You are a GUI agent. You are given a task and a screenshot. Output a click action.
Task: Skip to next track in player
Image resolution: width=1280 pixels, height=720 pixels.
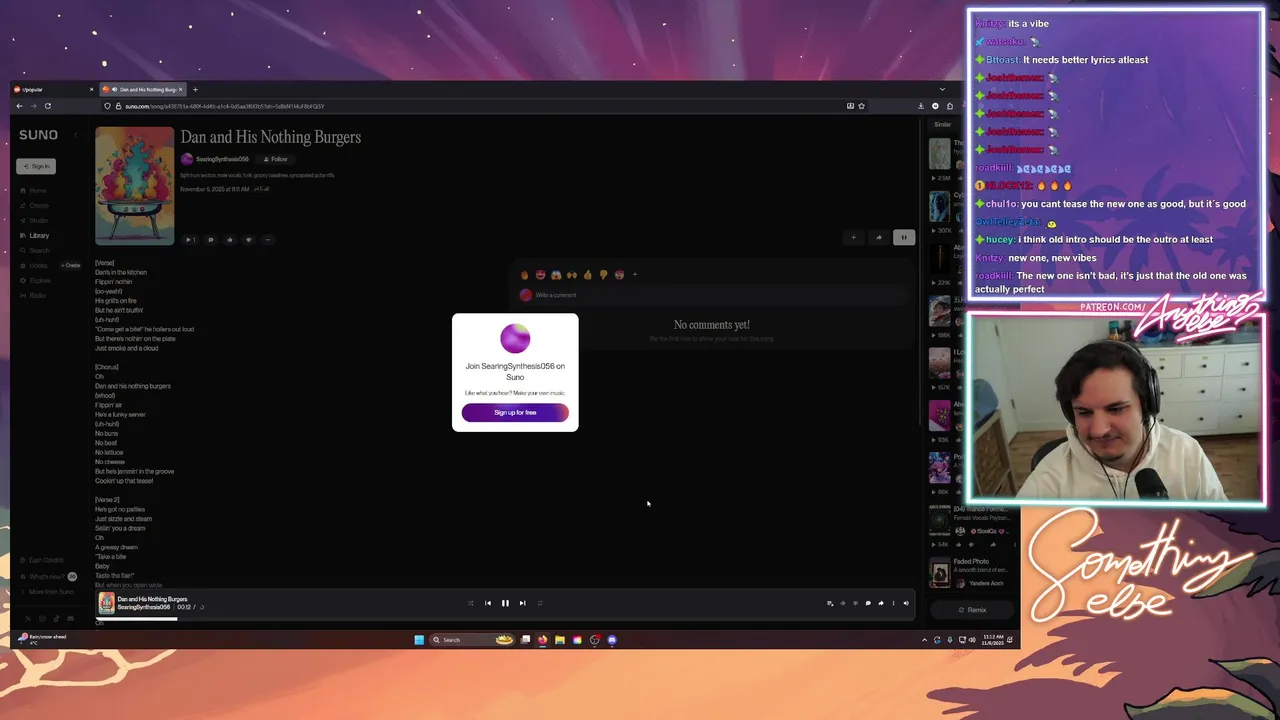(522, 603)
